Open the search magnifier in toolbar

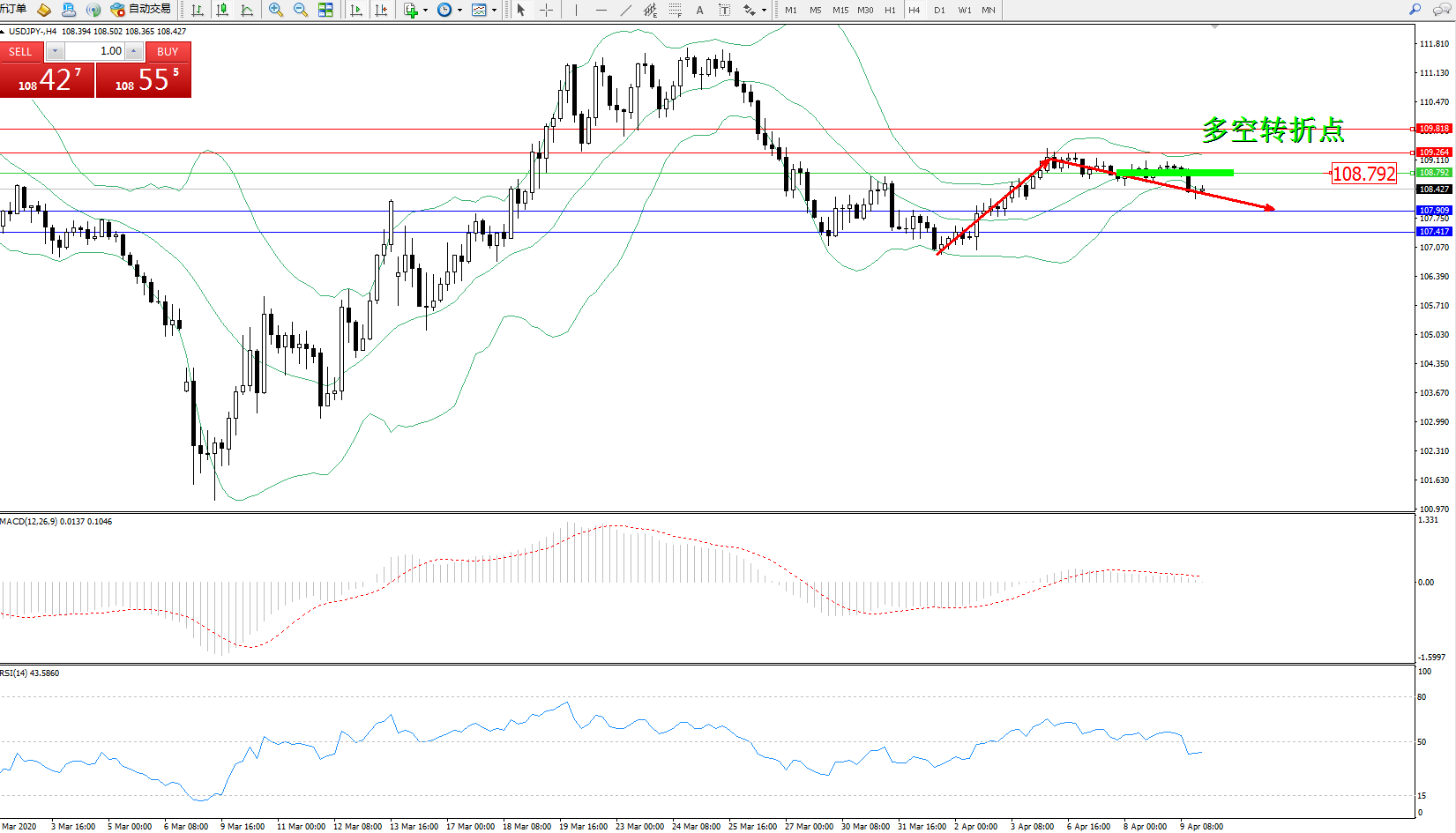pos(1415,10)
